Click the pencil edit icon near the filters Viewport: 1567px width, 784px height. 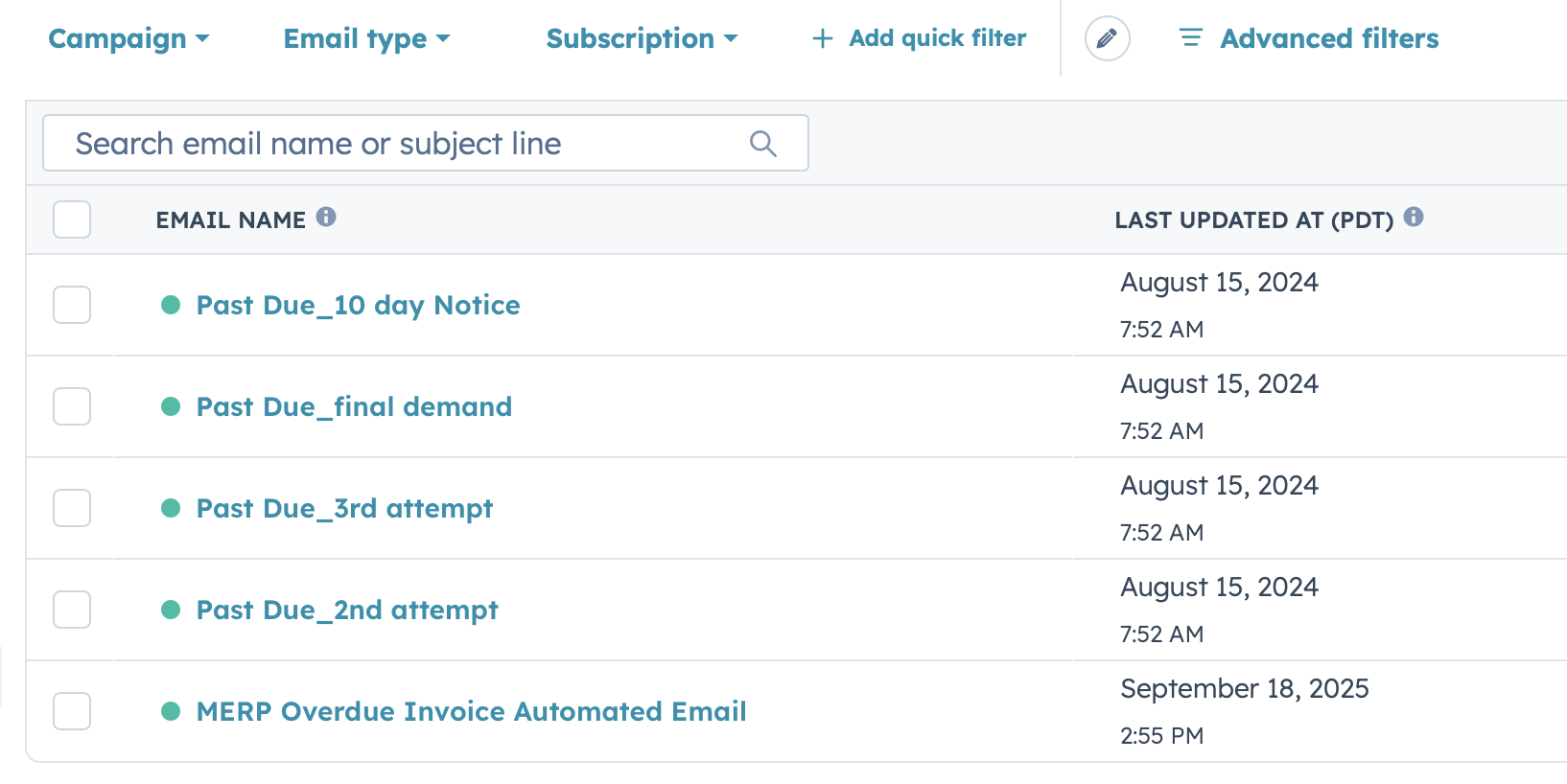coord(1108,38)
